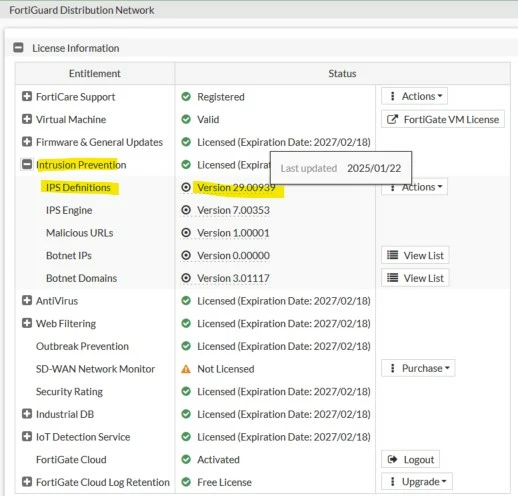Click the Malicious URLs version circle icon
Image resolution: width=518 pixels, height=496 pixels.
click(x=186, y=233)
